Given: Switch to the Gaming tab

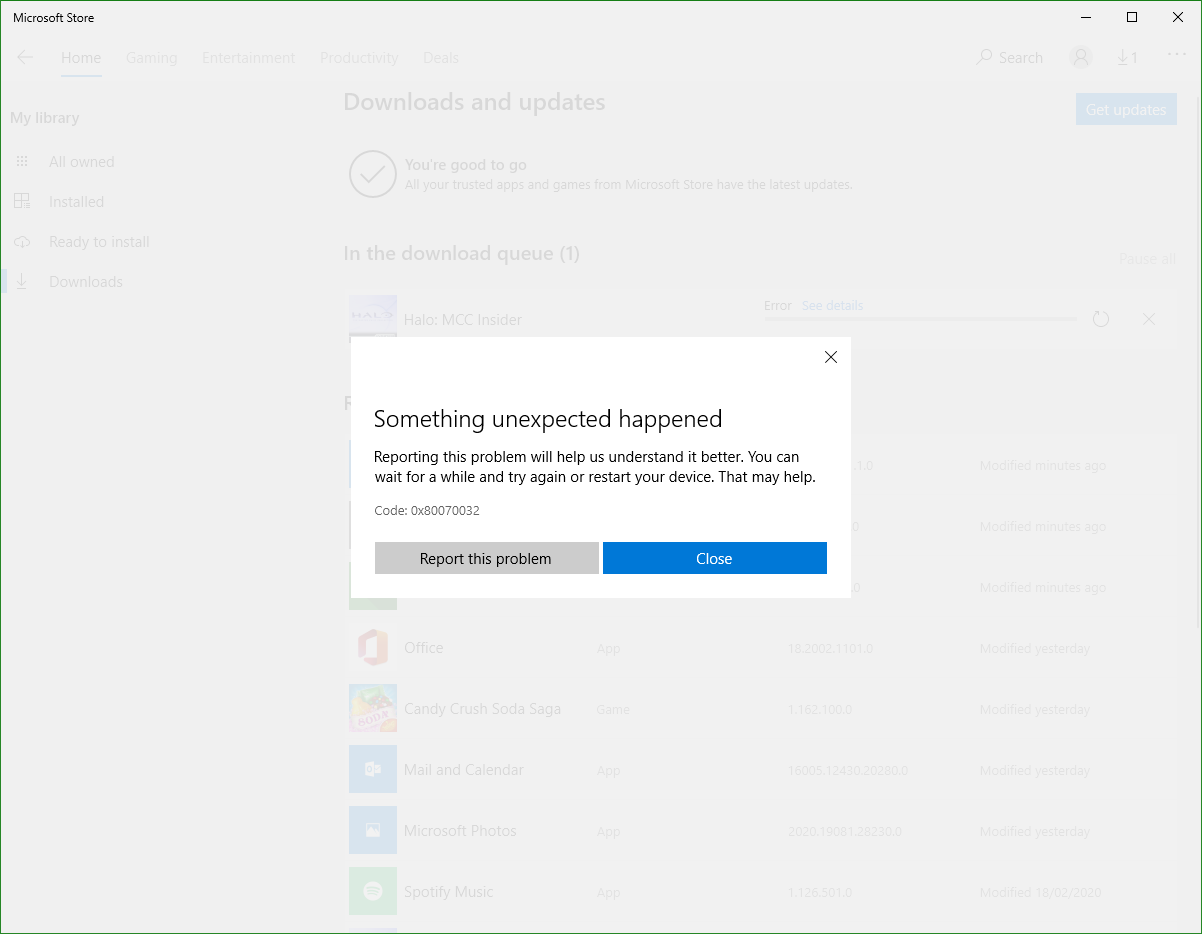Looking at the screenshot, I should pos(151,57).
